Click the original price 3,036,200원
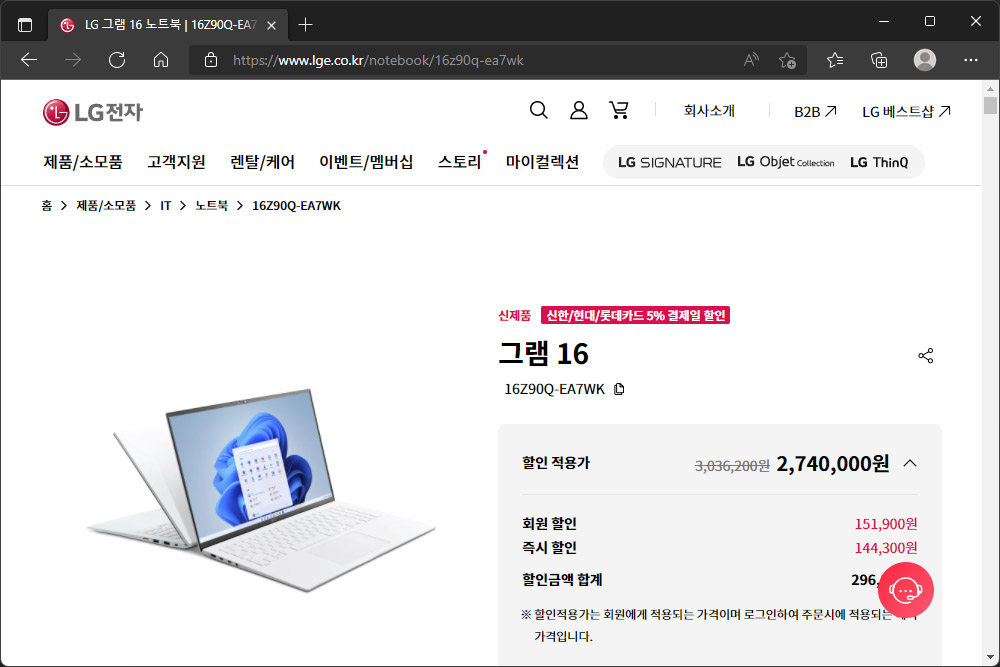 (732, 465)
